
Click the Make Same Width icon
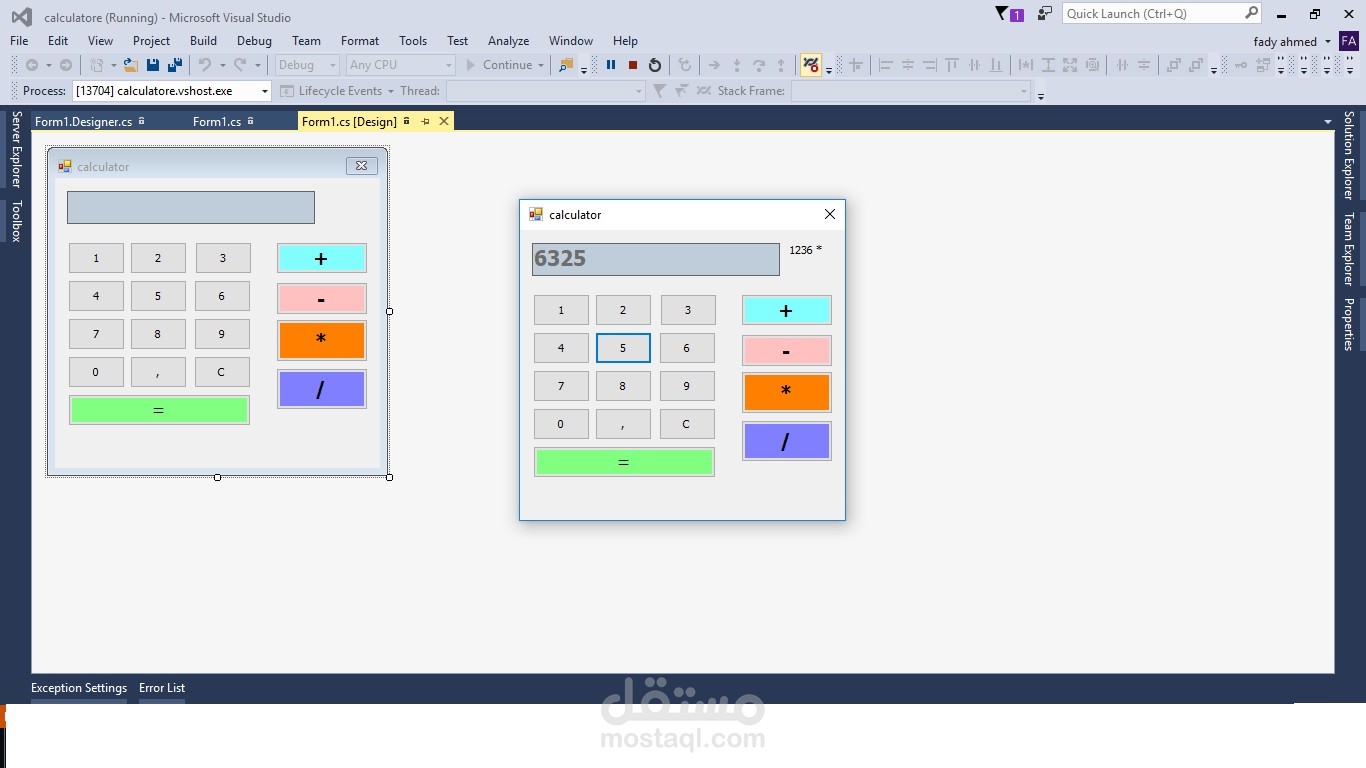[1025, 65]
